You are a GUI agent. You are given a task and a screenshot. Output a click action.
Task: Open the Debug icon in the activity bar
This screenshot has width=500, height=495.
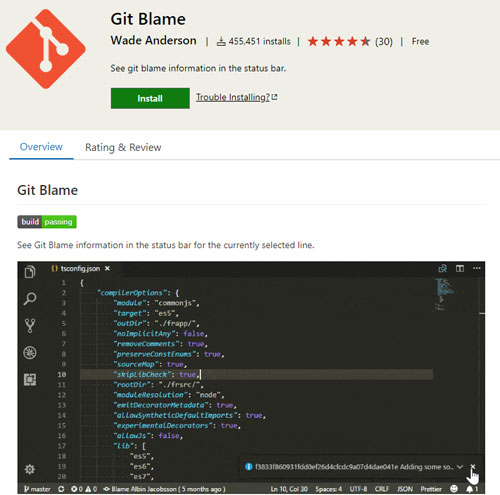30,352
